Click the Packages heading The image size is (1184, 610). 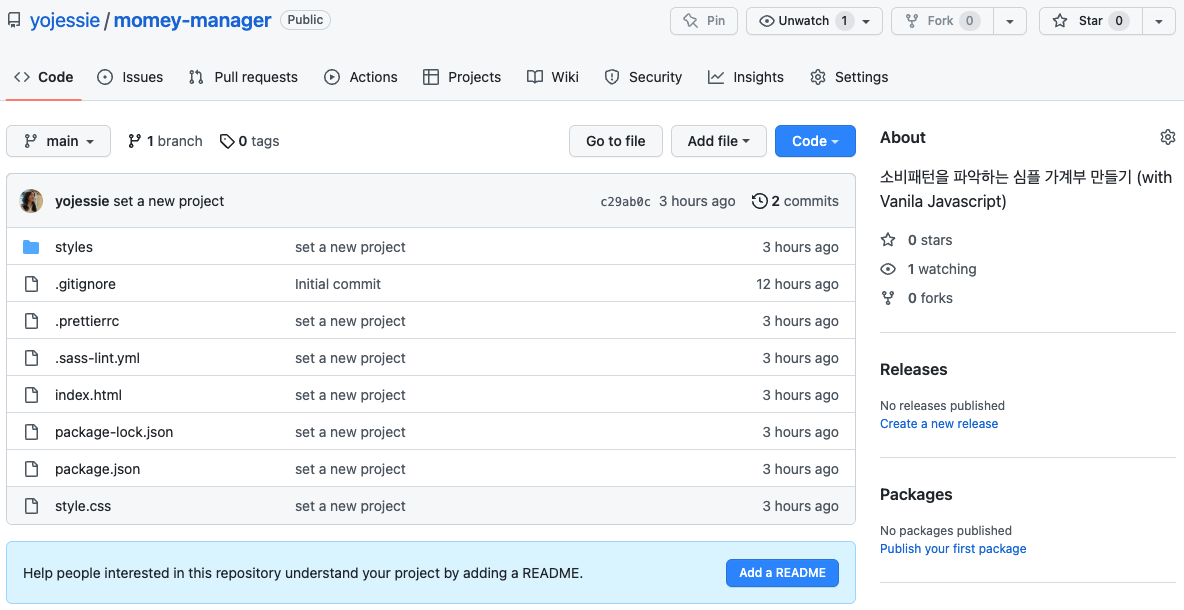(x=916, y=494)
